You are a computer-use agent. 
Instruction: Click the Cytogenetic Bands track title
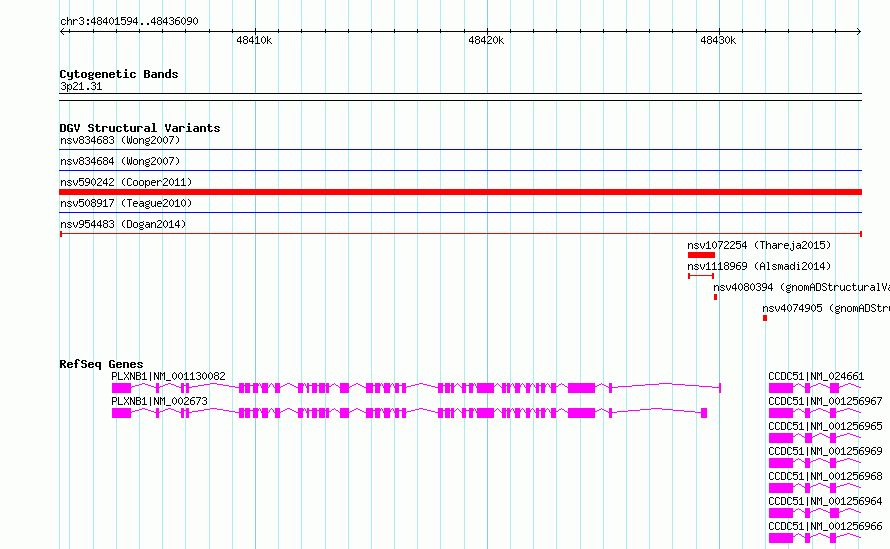pyautogui.click(x=119, y=74)
